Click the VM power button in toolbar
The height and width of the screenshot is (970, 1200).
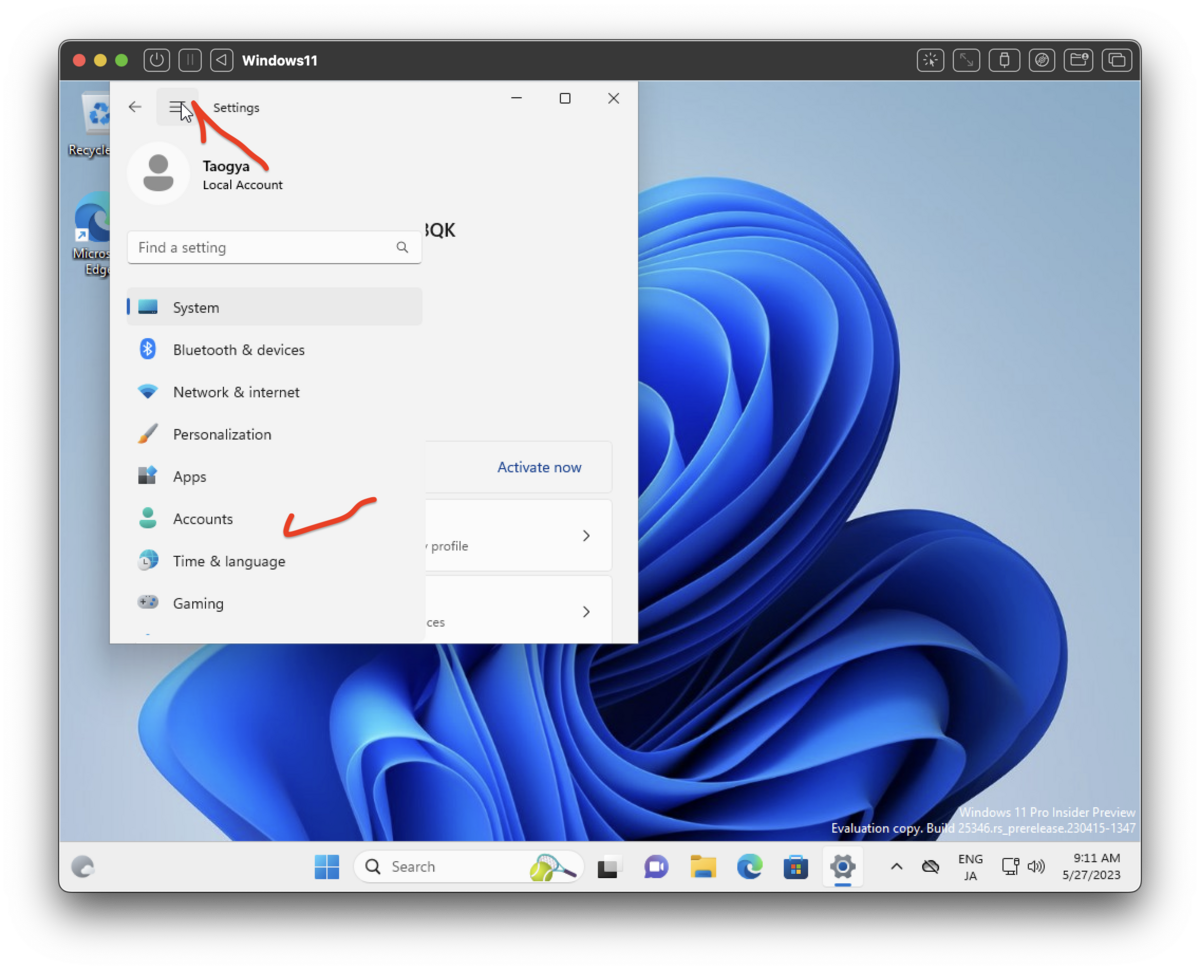(x=156, y=60)
